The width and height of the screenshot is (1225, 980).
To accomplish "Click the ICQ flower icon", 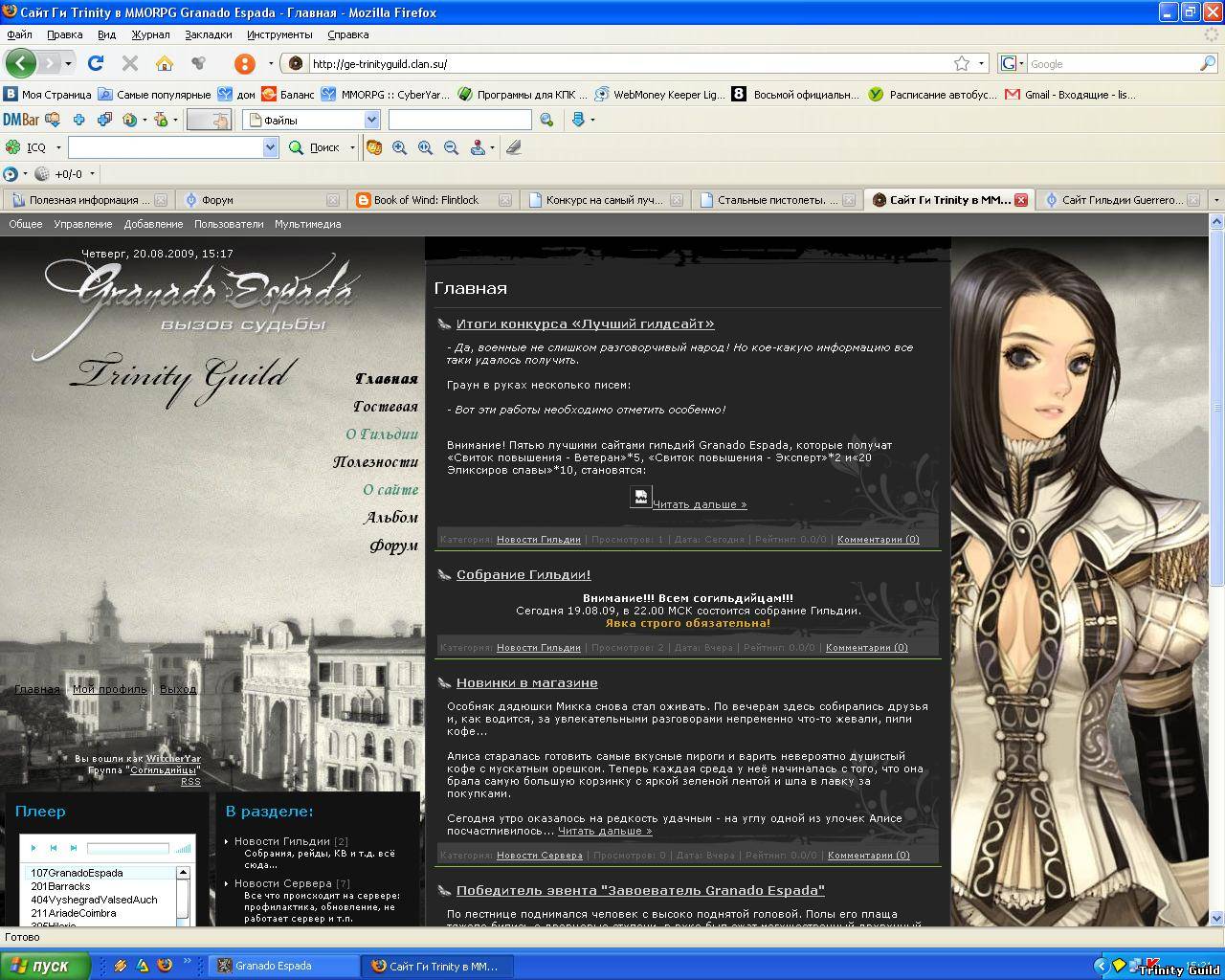I will click(x=13, y=147).
